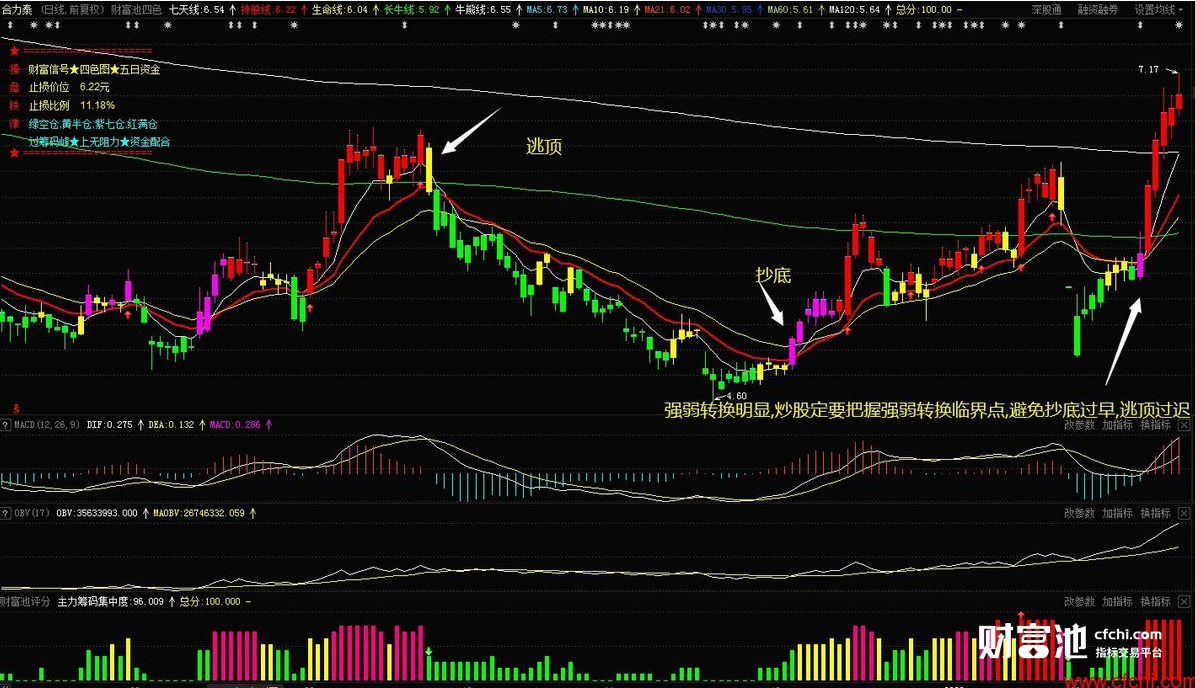Click the 过筹码峰★上无阻力★资金配合 legend line
This screenshot has width=1195, height=688.
pos(99,142)
